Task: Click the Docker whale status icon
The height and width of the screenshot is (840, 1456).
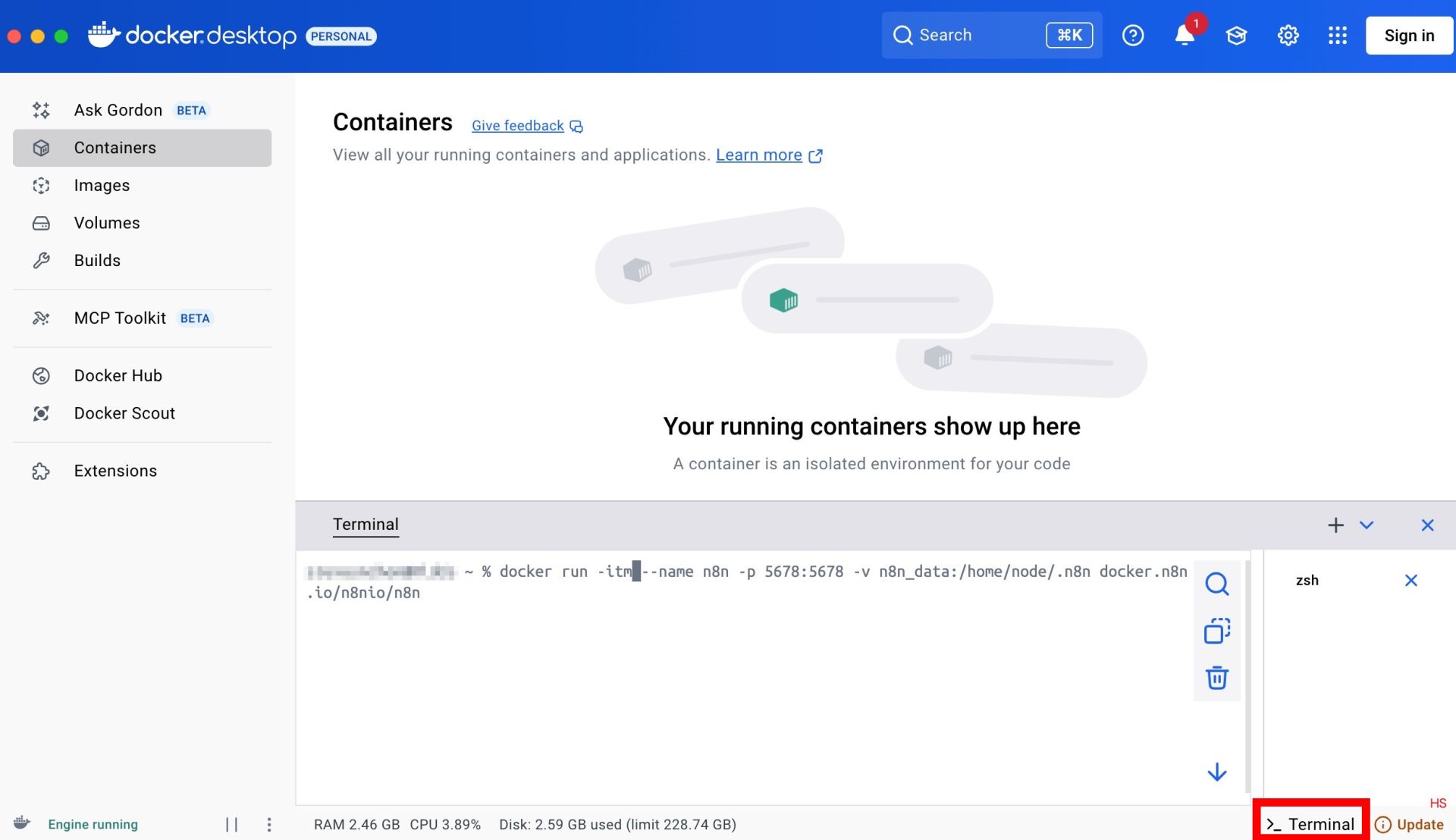Action: click(22, 823)
